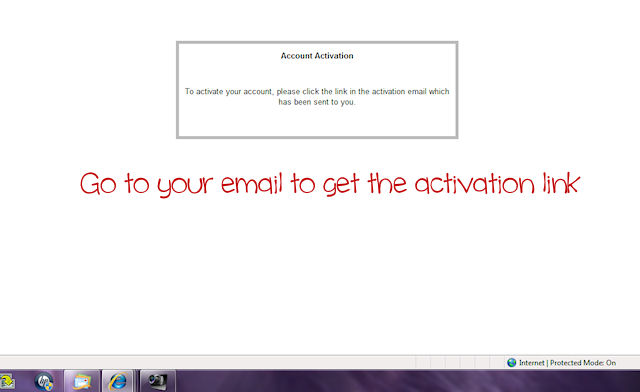This screenshot has width=640, height=392.
Task: Click the Internet zone label in status bar
Action: [531, 363]
